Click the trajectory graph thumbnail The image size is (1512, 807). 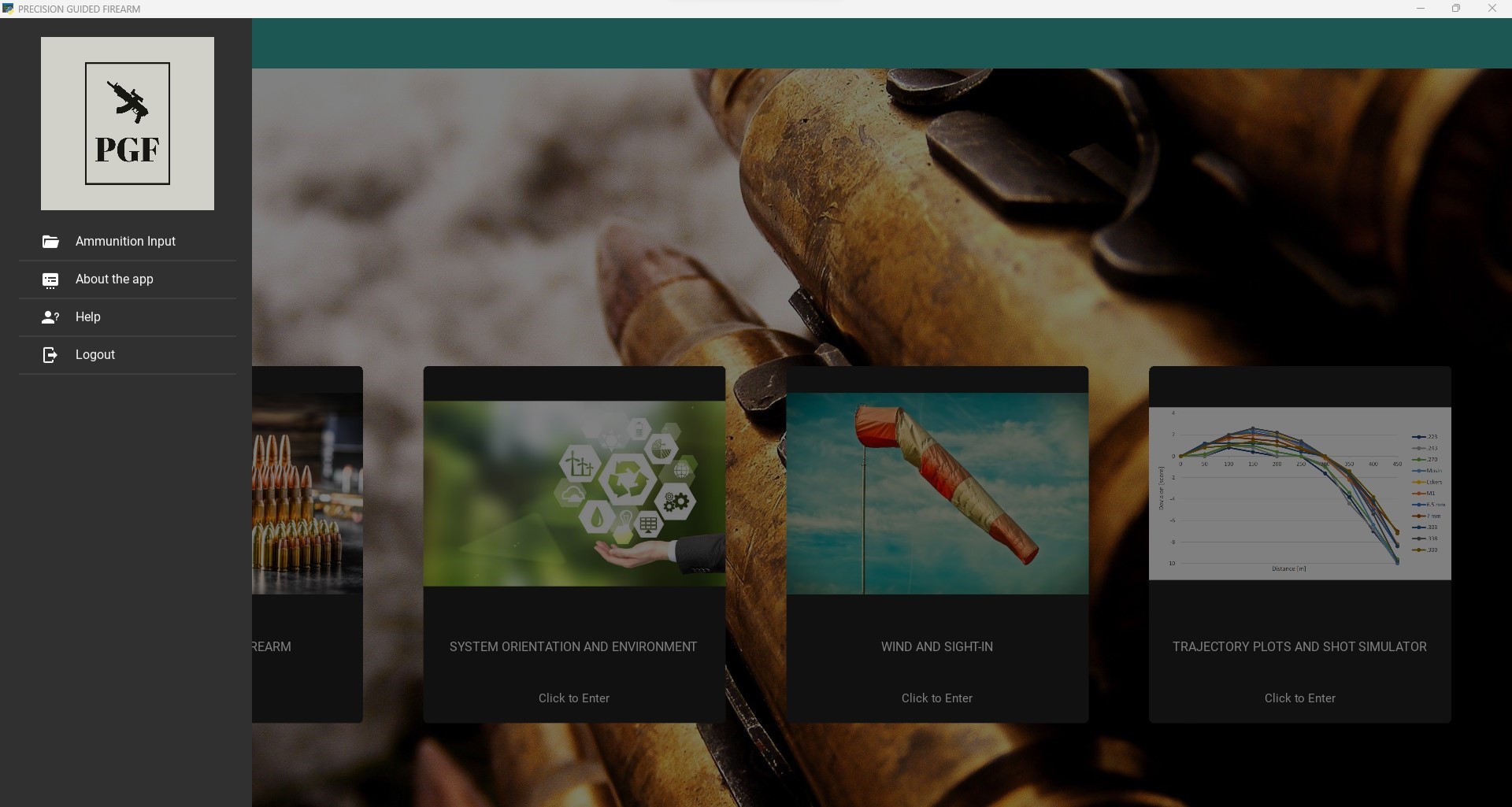point(1299,494)
